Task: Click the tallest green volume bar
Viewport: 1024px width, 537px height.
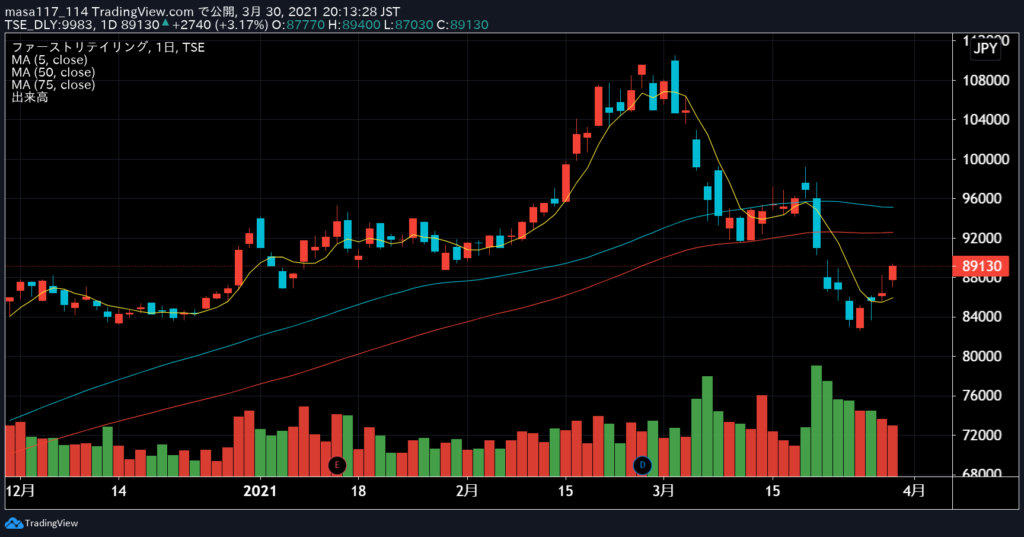Action: point(816,421)
